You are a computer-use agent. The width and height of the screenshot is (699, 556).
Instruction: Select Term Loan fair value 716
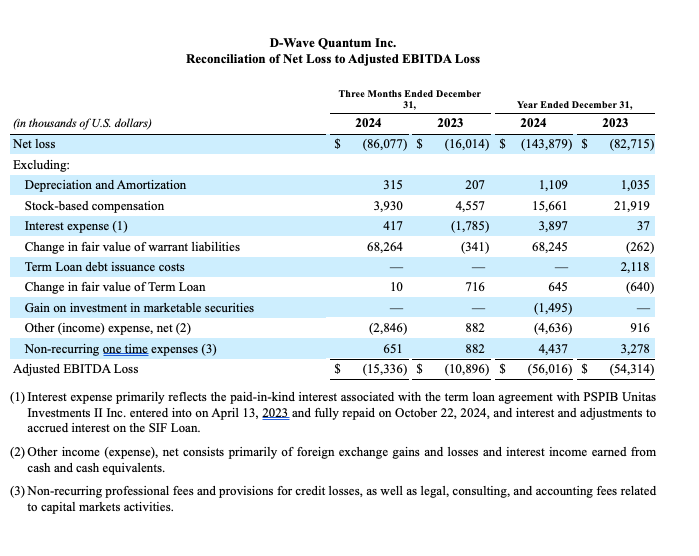click(x=474, y=287)
